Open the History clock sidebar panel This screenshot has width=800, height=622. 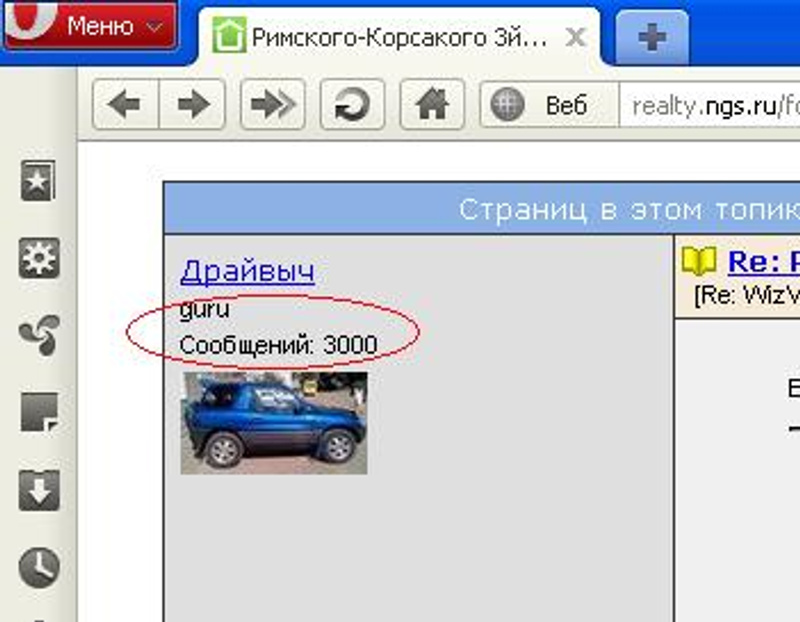(39, 567)
